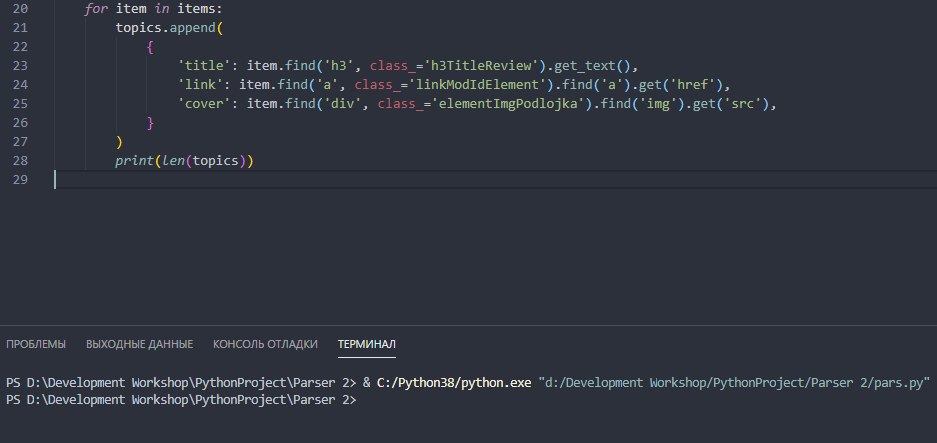Click line number 29 in gutter
Screen dimensions: 937x443
click(20, 180)
